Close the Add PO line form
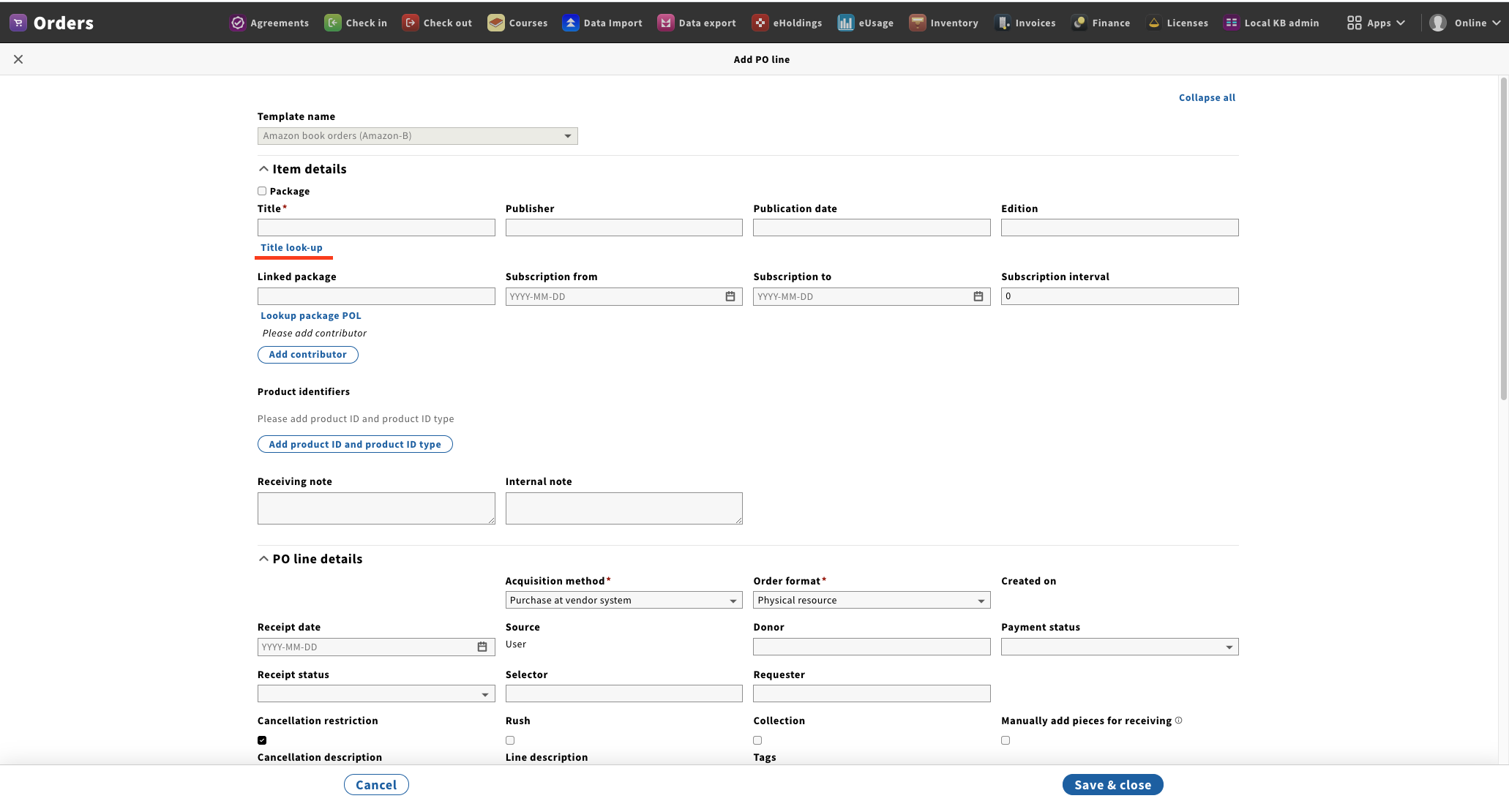 tap(18, 59)
